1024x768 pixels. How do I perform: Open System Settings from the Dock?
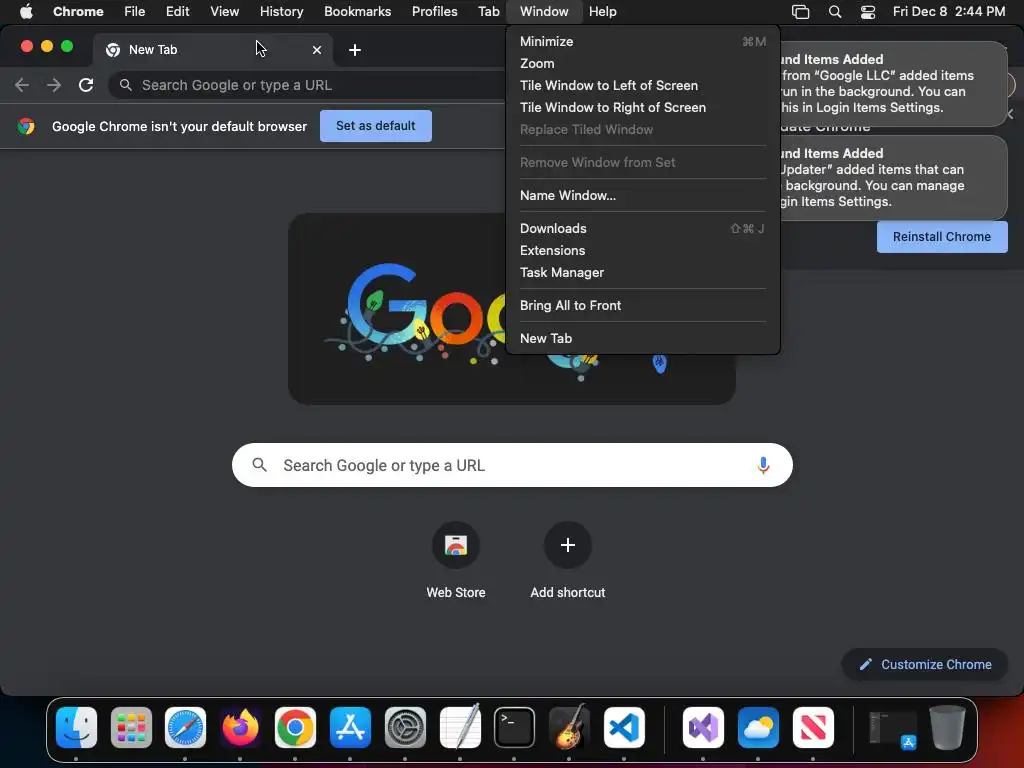[x=405, y=727]
